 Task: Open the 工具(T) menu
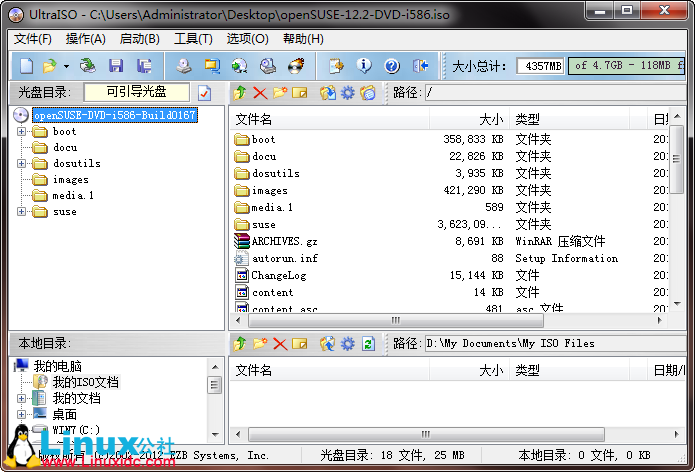(193, 39)
